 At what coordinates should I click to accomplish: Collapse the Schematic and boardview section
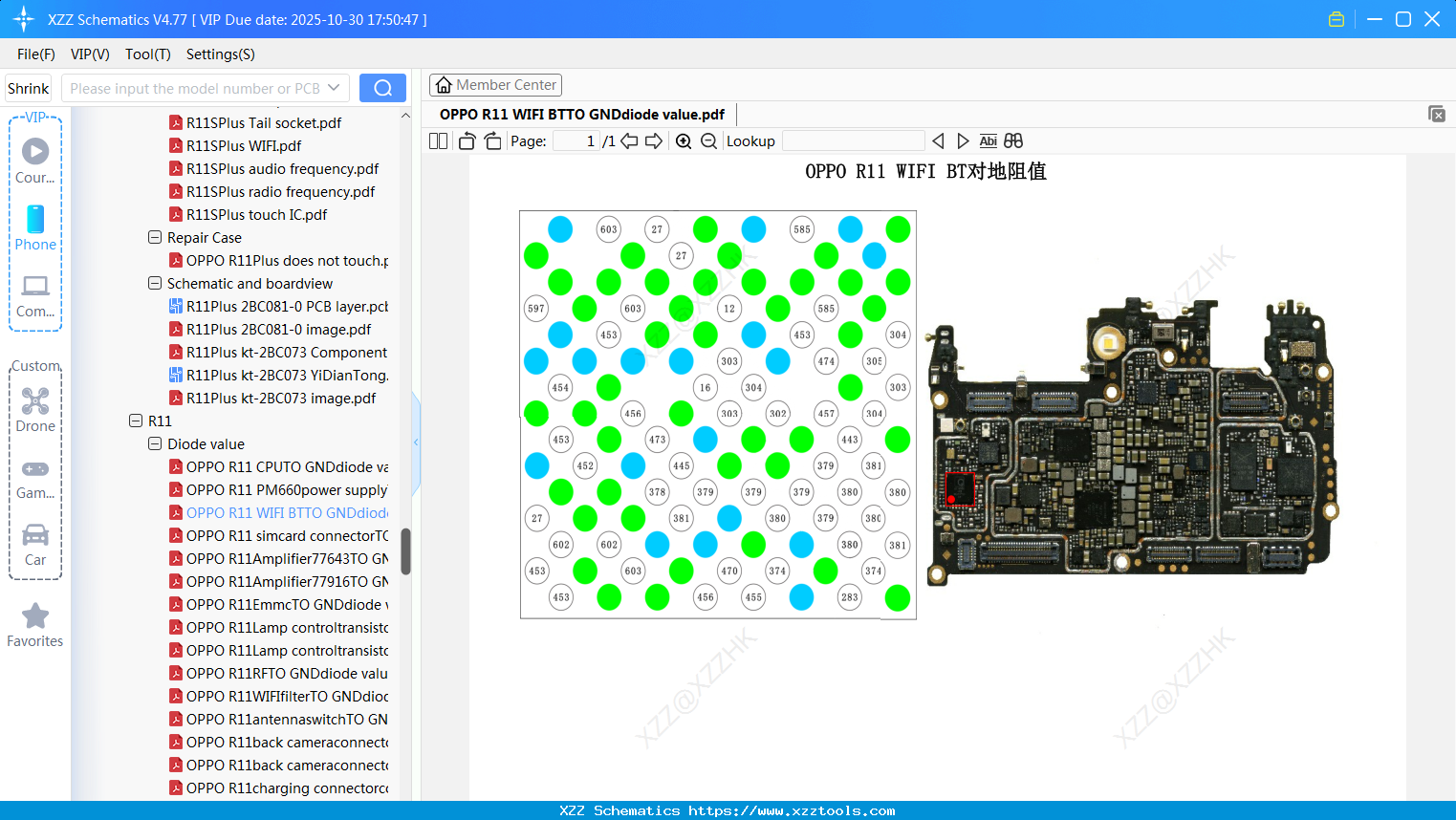pyautogui.click(x=154, y=283)
